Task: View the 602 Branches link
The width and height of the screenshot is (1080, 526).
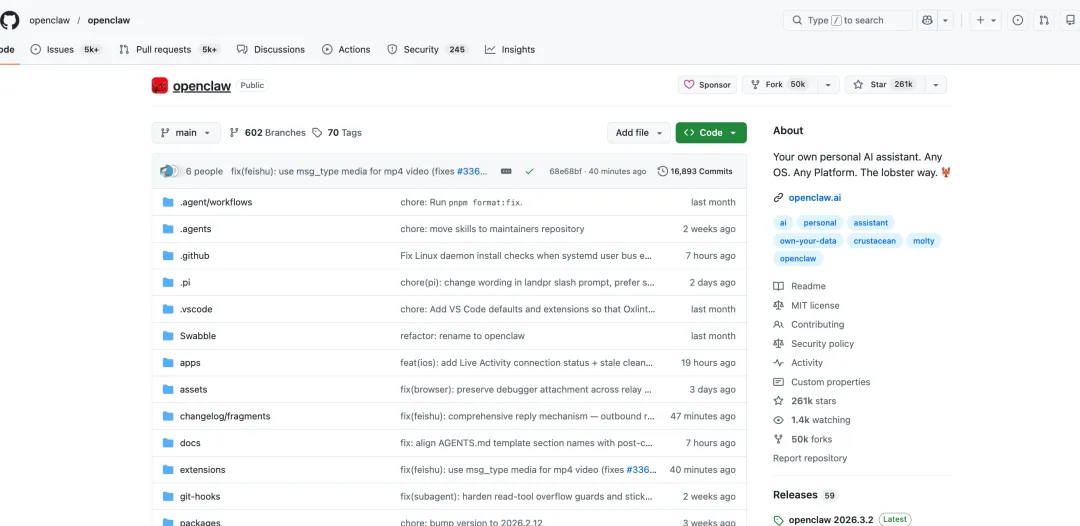Action: coord(267,133)
